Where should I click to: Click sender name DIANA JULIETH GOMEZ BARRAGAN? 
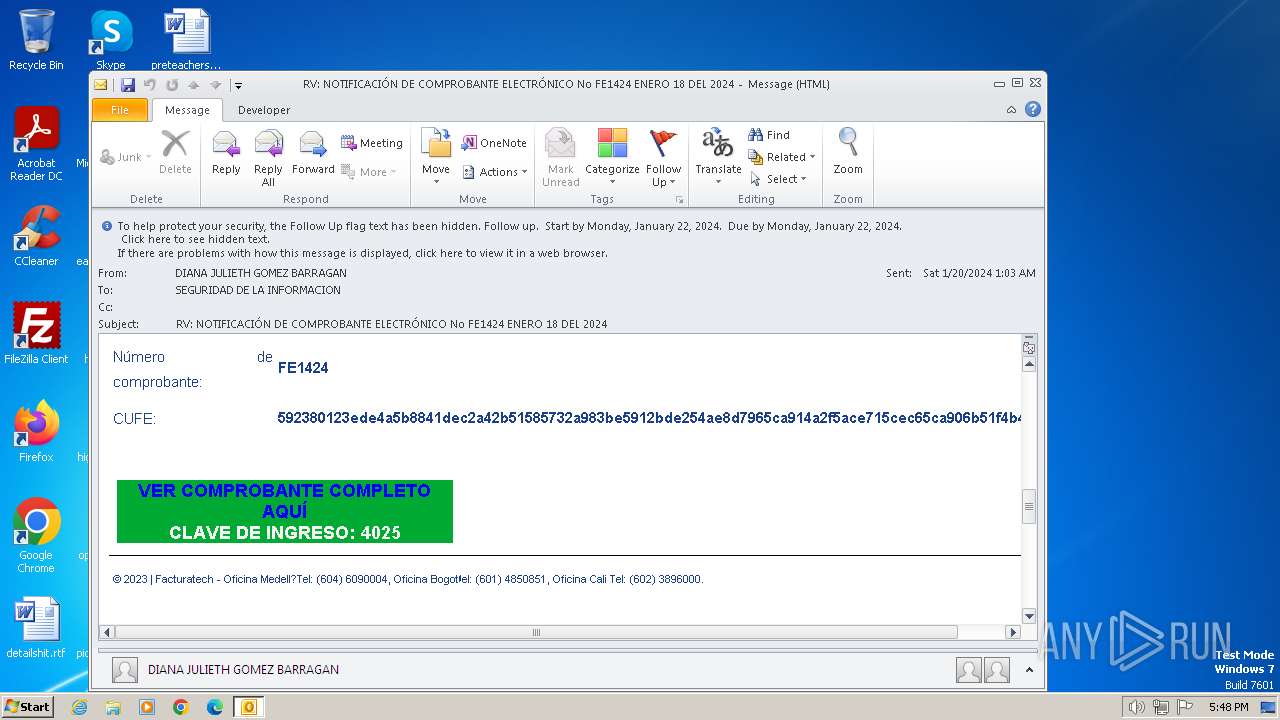point(261,273)
